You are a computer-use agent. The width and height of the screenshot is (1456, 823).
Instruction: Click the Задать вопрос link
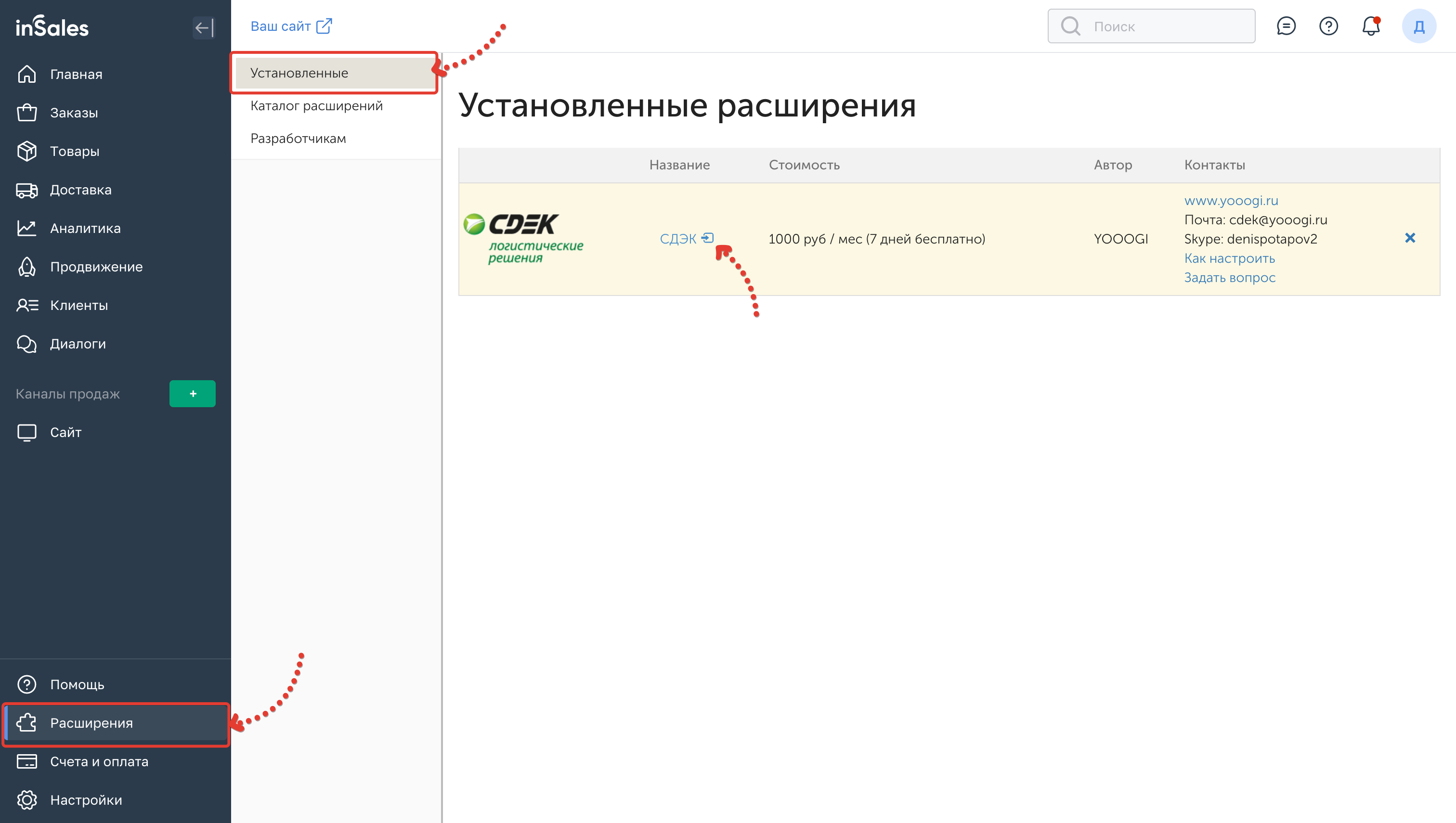1229,278
